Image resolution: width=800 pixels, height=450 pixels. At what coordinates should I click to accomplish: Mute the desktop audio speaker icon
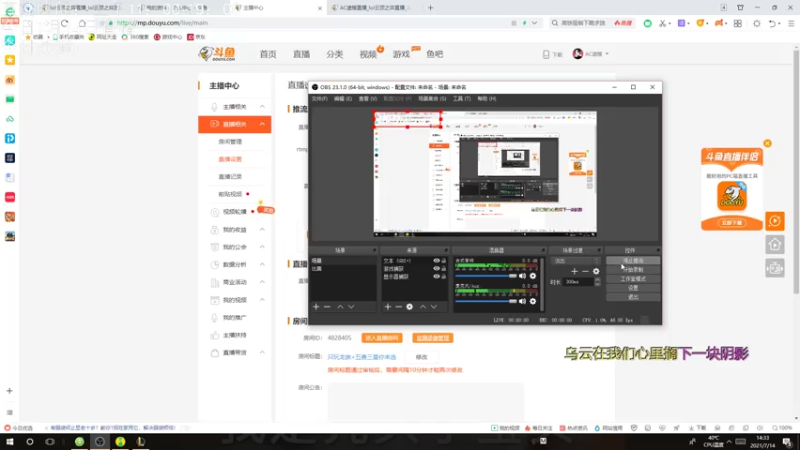pos(522,276)
